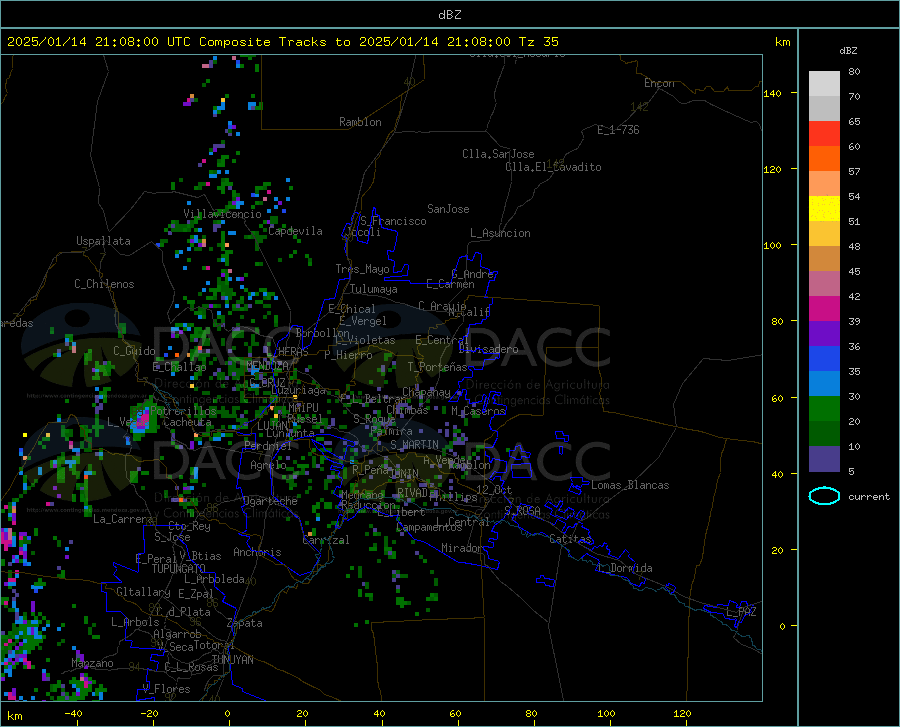Click the 'L_PAZ' label
900x727 pixels.
741,612
